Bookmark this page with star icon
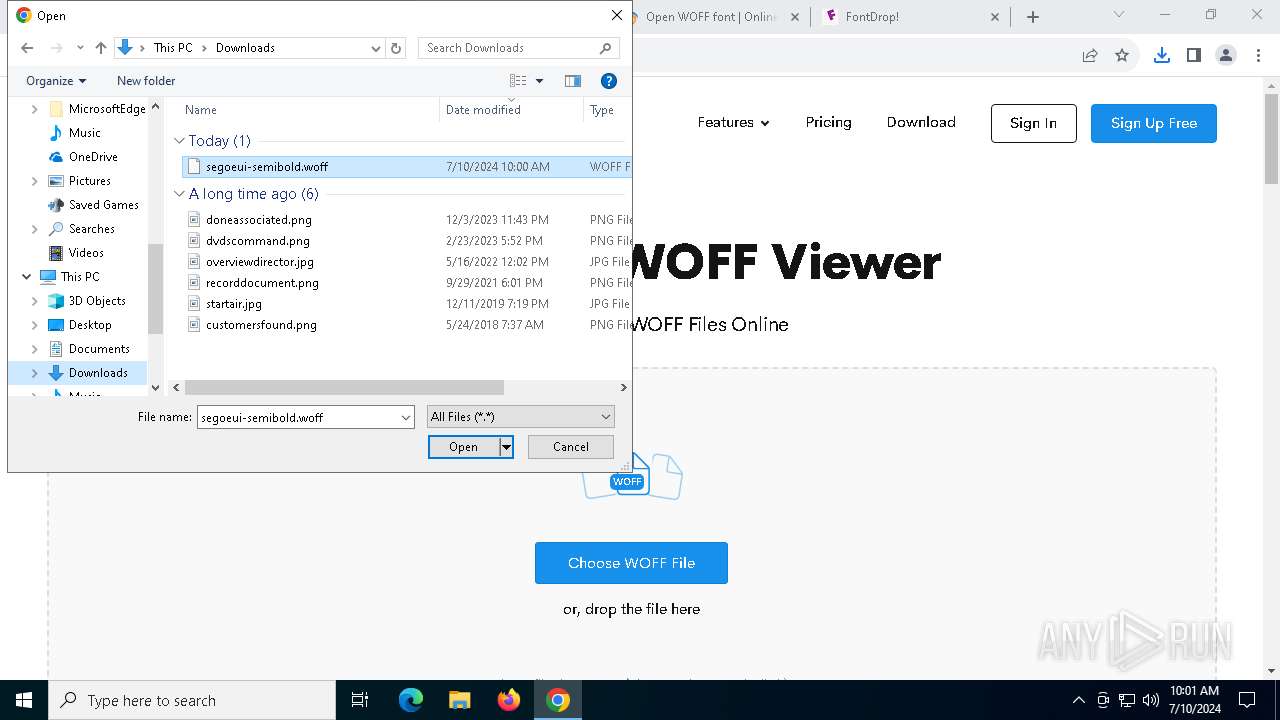Image resolution: width=1280 pixels, height=720 pixels. (x=1122, y=56)
